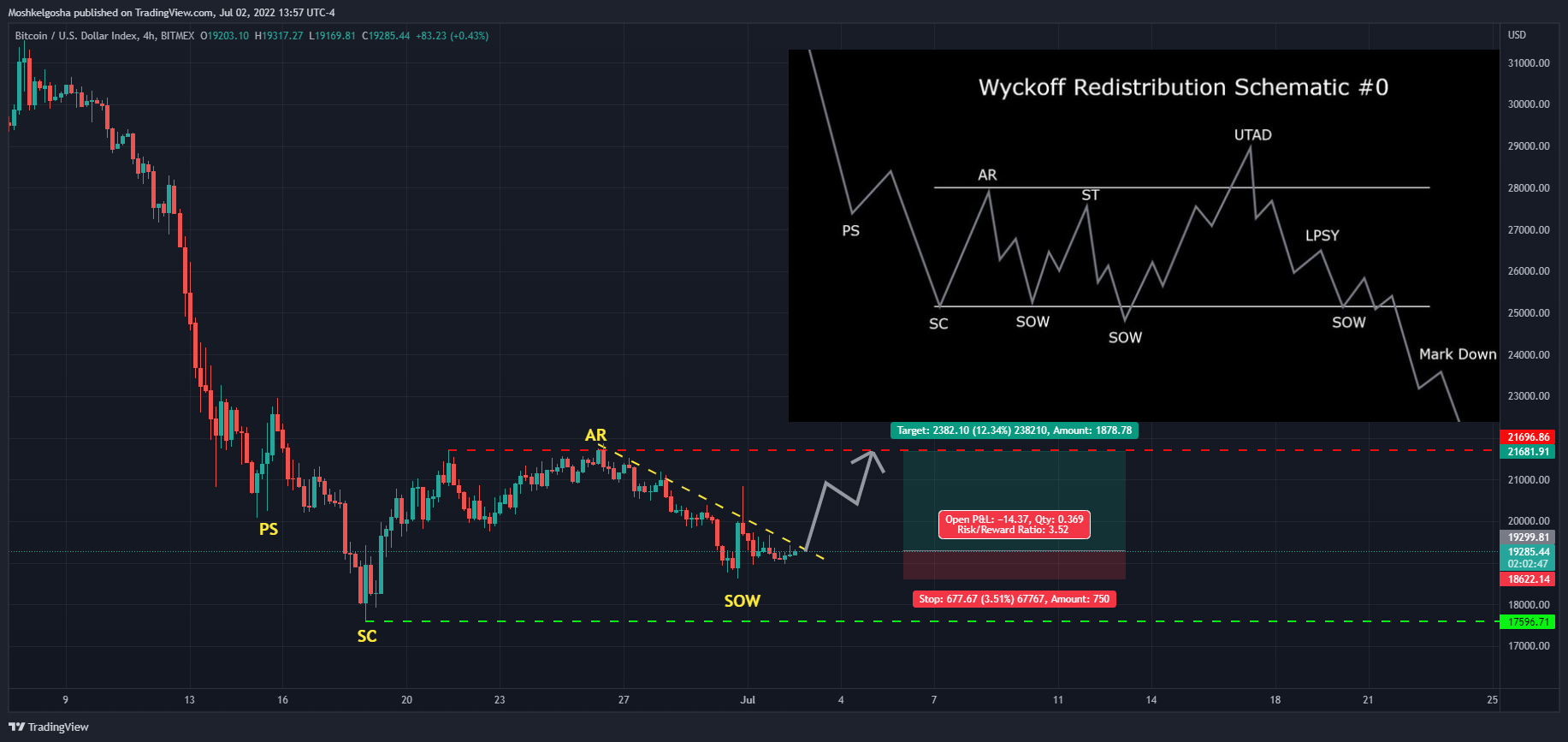Click the 'ST' label in the schematic
Screen dimensions: 1568x742
[x=1090, y=195]
